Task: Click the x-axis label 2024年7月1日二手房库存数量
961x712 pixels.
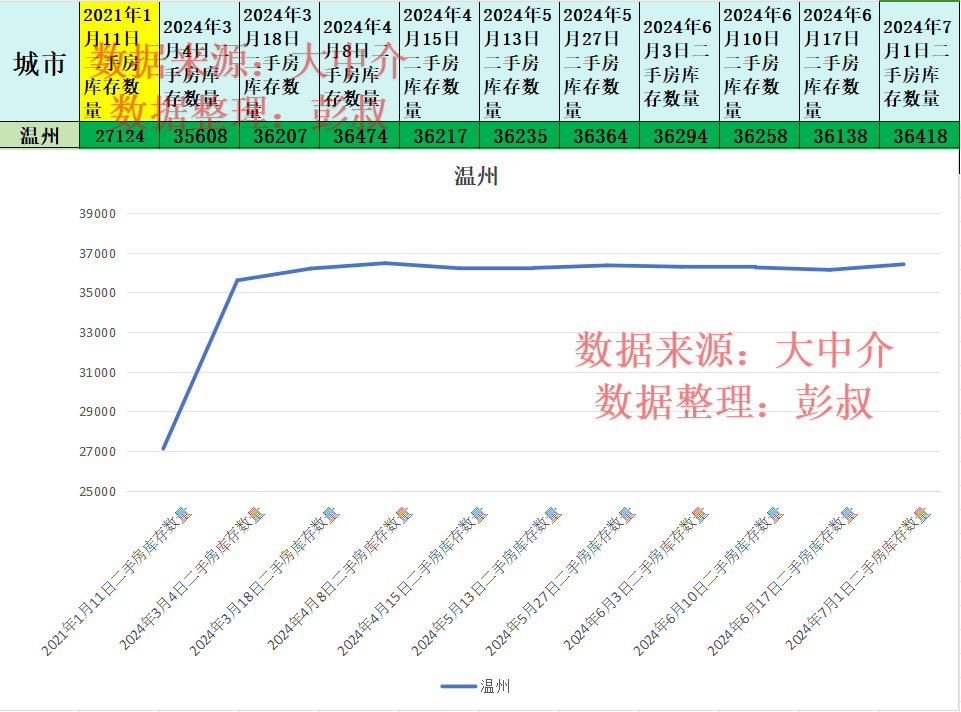Action: tap(859, 579)
